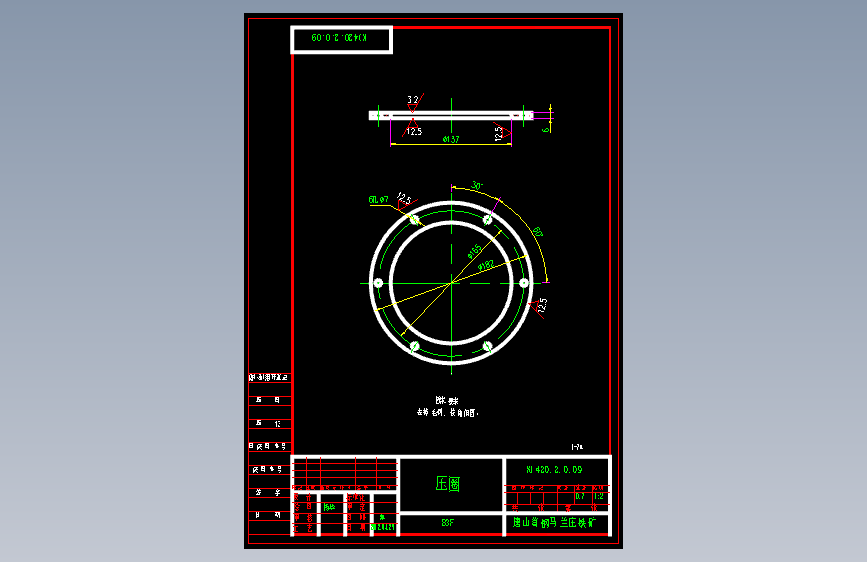867x562 pixels.
Task: Select the leftmost bolt hole on the ring
Action: (378, 283)
